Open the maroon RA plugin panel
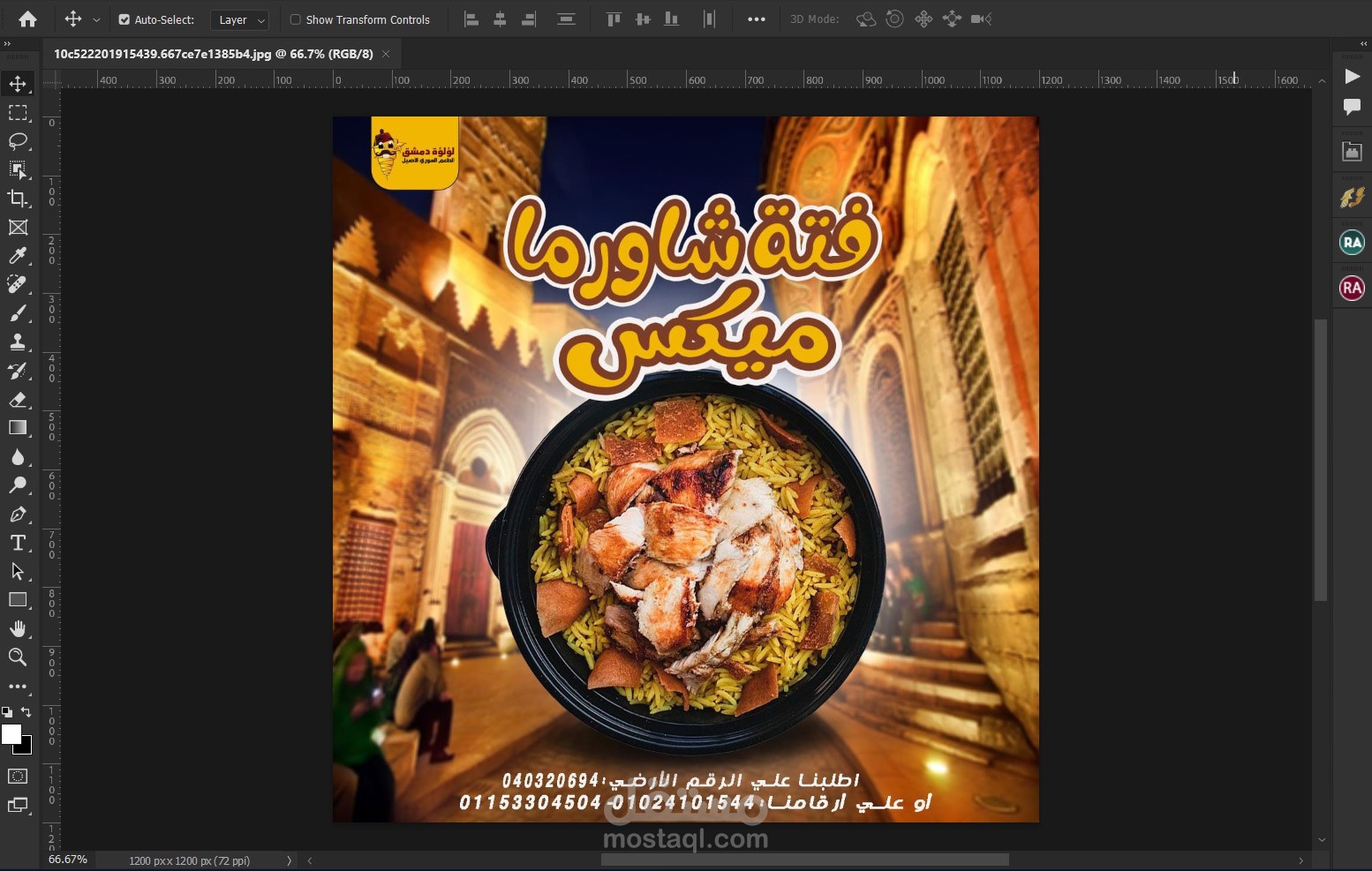The height and width of the screenshot is (871, 1372). click(1352, 288)
